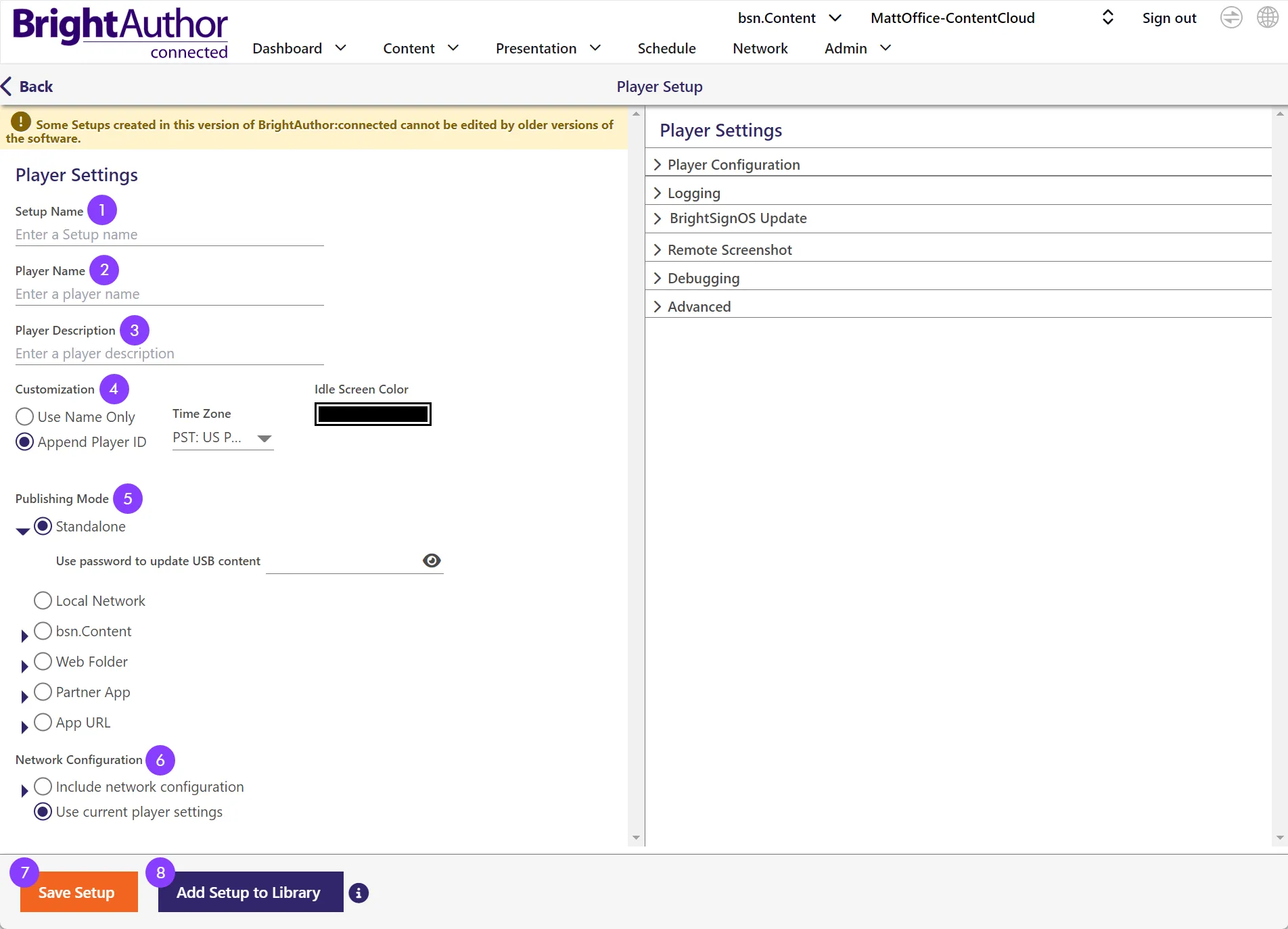Select Partner App publishing mode

coord(43,692)
